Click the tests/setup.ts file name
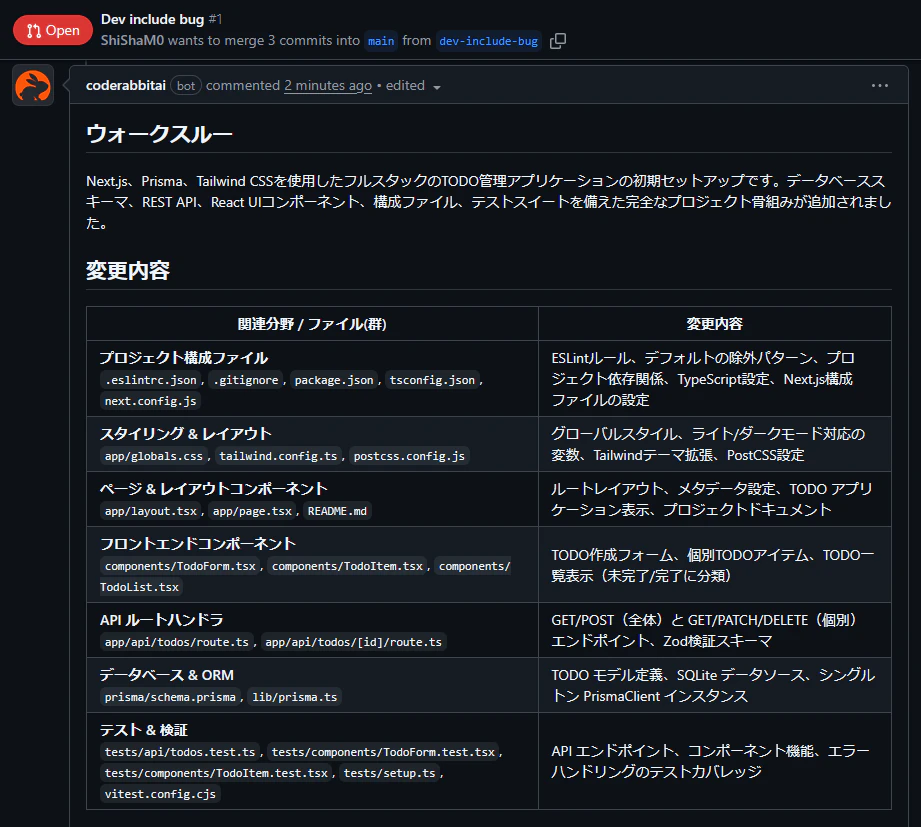This screenshot has height=827, width=921. pos(389,773)
